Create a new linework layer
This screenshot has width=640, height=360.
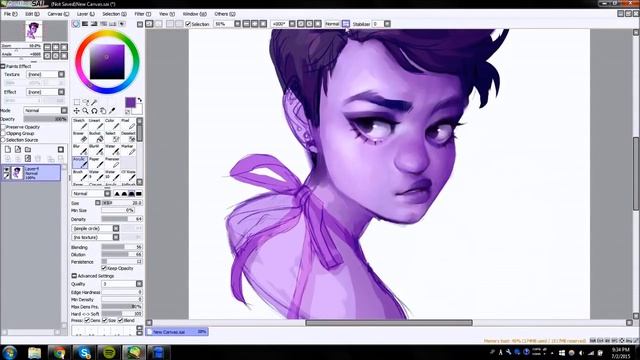(x=18, y=149)
